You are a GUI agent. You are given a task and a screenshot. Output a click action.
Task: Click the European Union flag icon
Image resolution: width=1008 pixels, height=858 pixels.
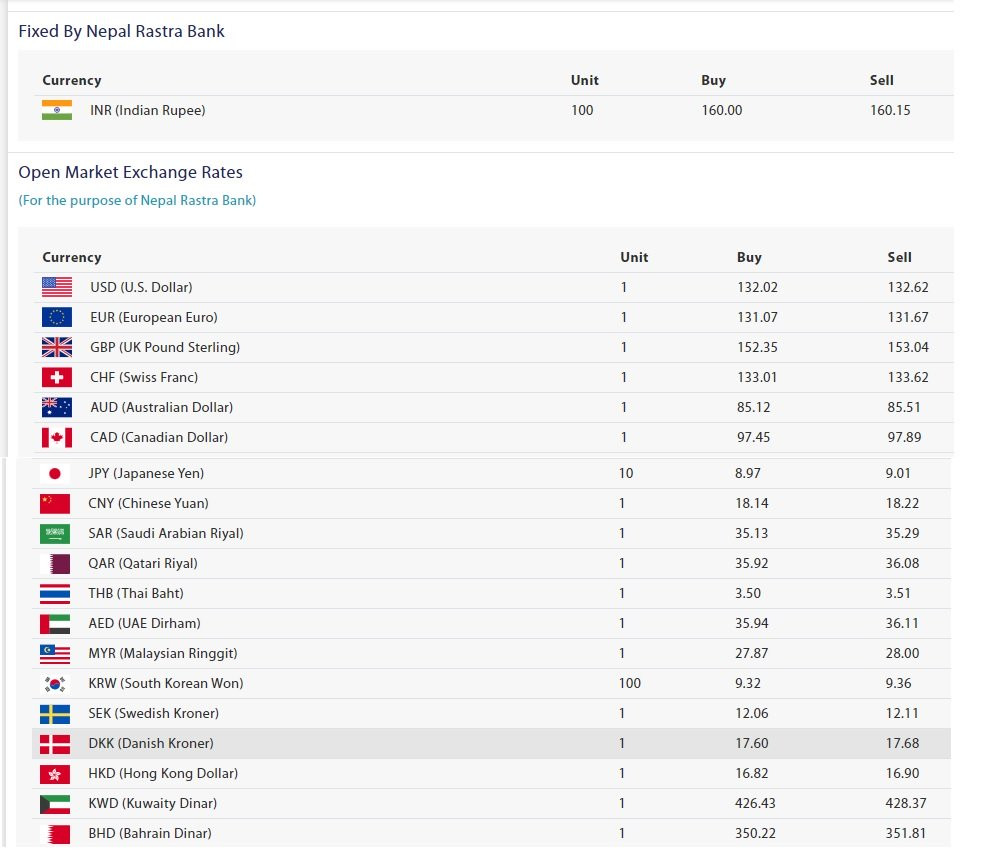click(x=57, y=317)
